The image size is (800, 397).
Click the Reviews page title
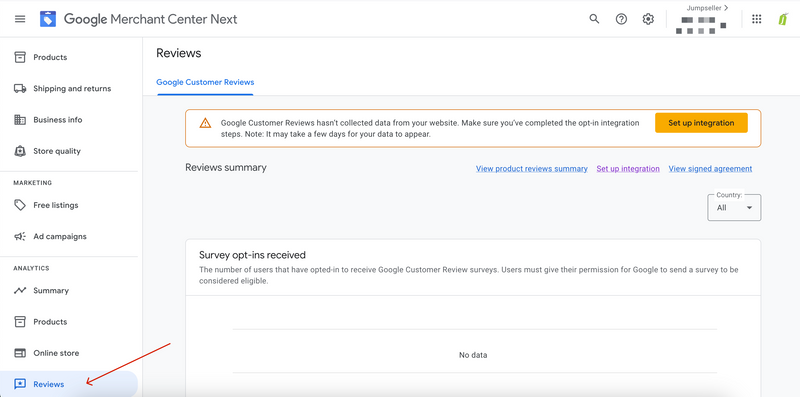pos(179,53)
